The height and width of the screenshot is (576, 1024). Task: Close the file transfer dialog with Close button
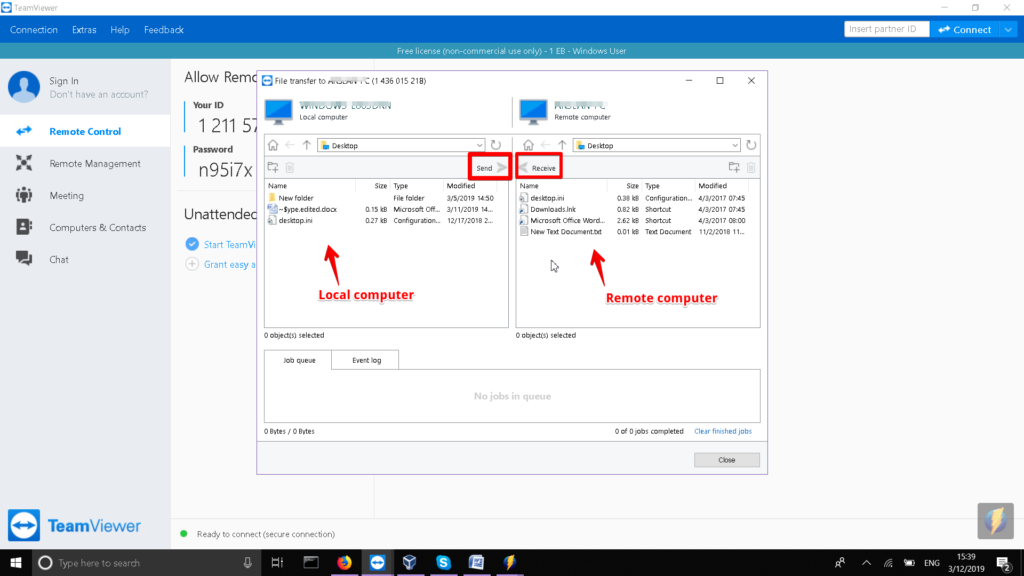pyautogui.click(x=726, y=460)
